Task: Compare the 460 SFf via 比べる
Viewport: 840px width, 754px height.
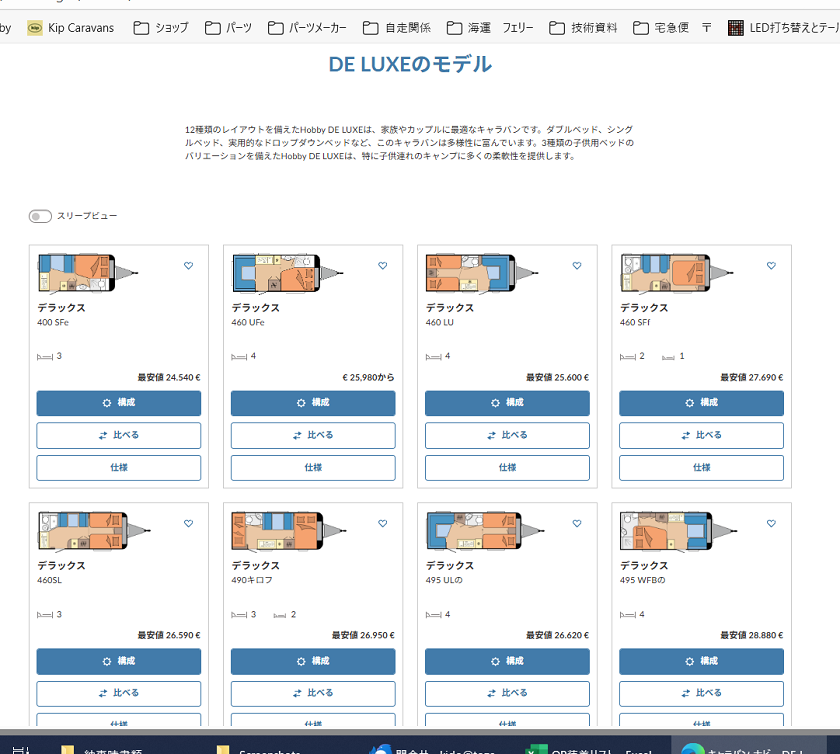Action: tap(702, 435)
